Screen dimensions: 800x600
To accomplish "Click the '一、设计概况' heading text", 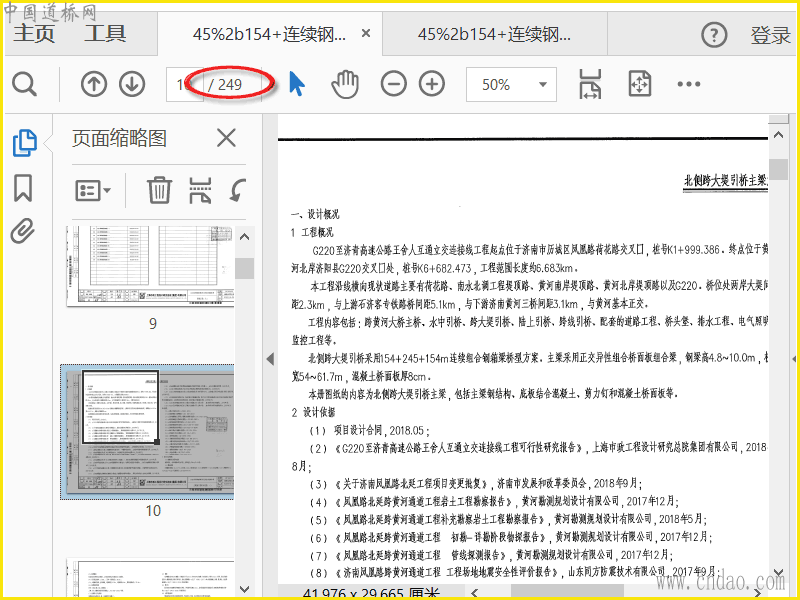I will [x=315, y=214].
